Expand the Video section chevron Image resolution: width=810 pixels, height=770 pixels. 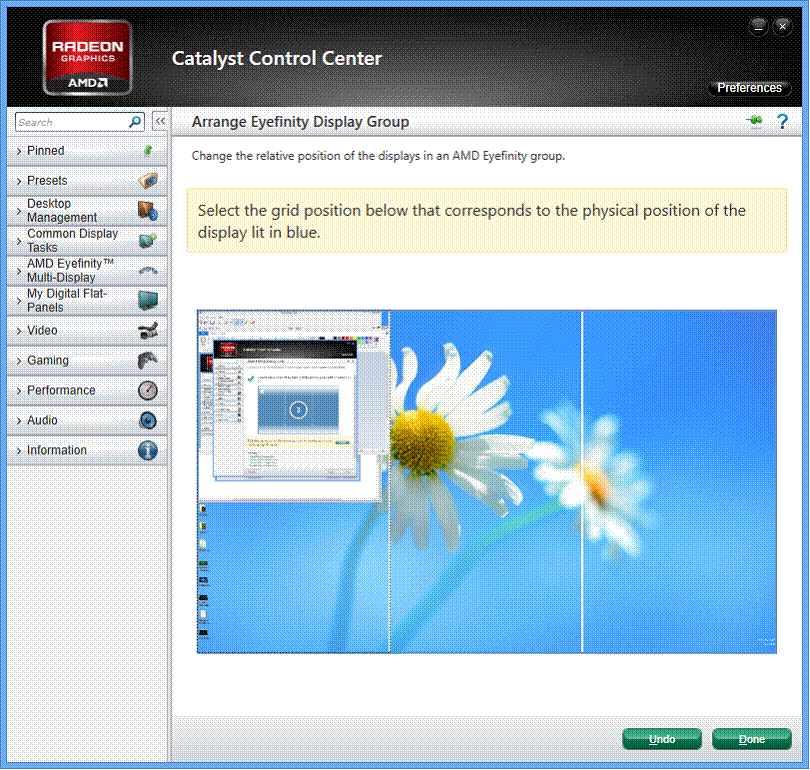tap(19, 331)
